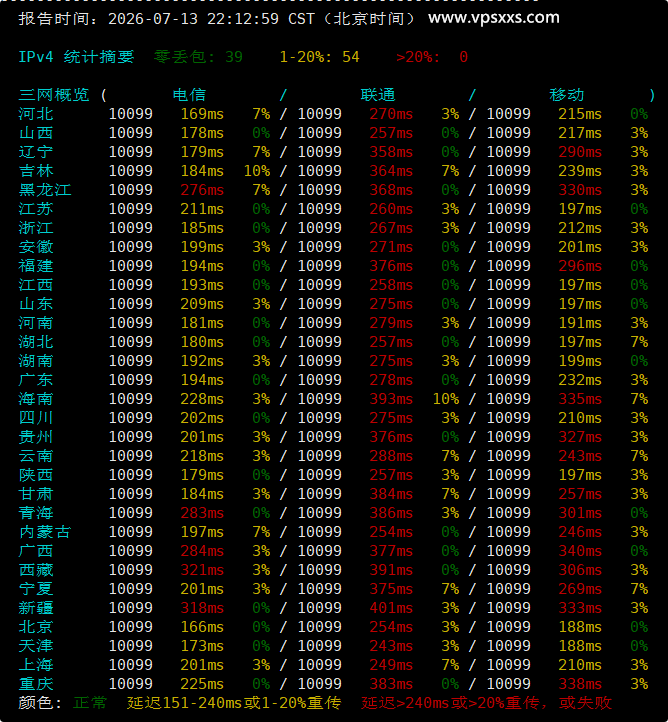Select the 福建 row label

(36, 266)
